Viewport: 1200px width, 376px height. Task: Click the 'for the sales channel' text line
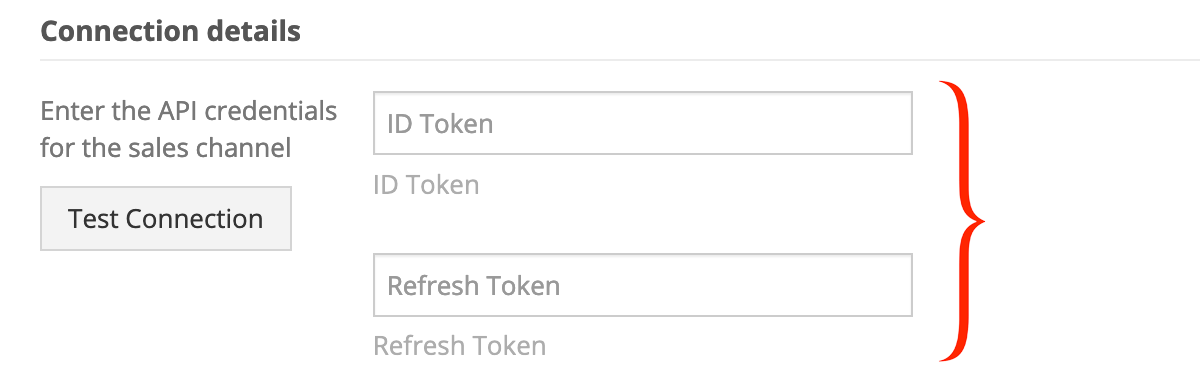click(x=166, y=148)
